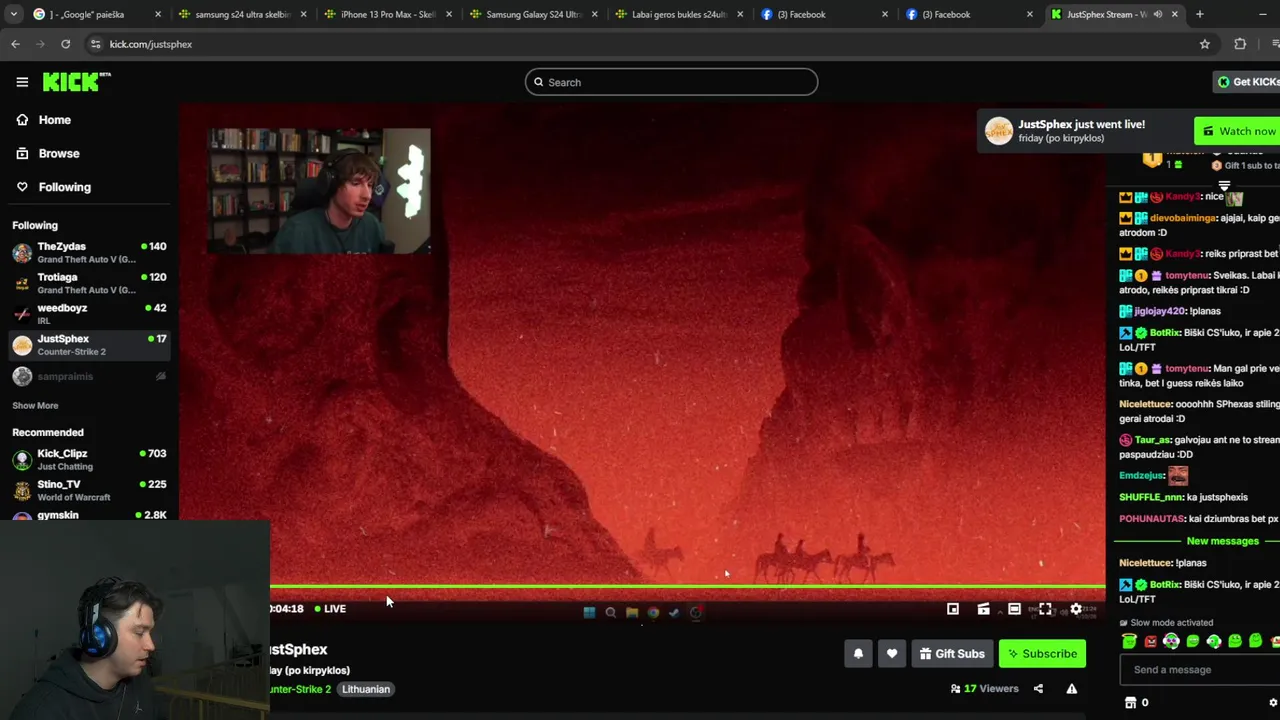Jump to live with the LIVE indicator

click(x=330, y=609)
